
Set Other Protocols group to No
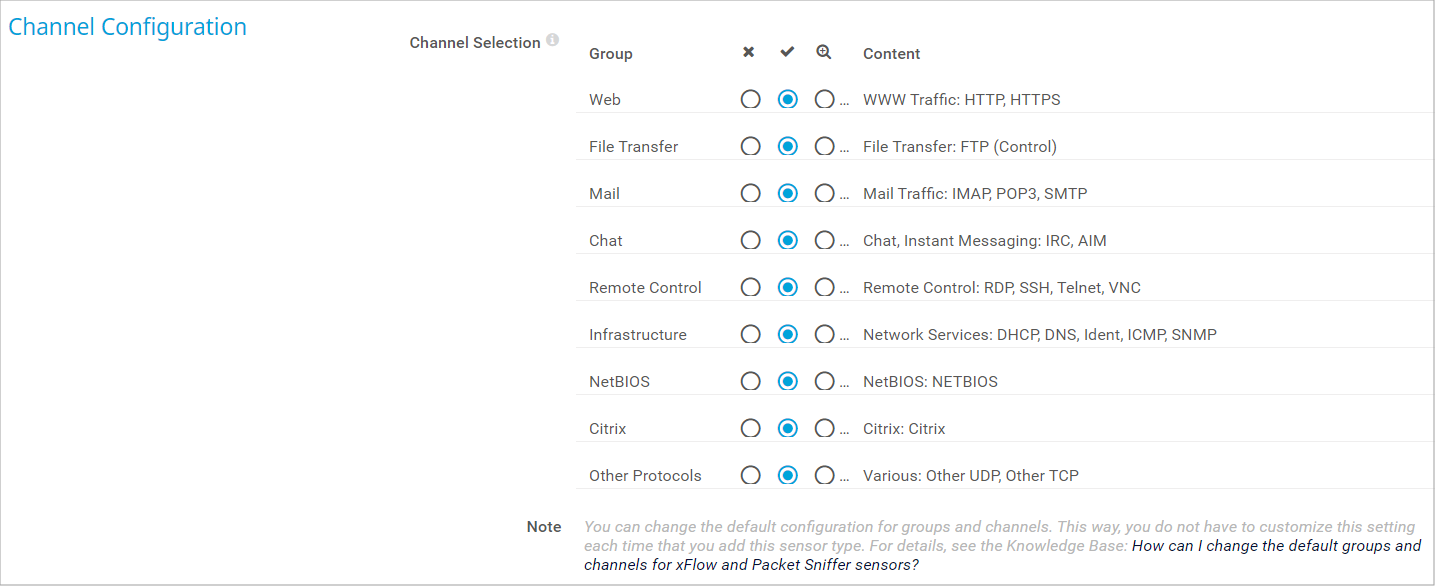(750, 475)
